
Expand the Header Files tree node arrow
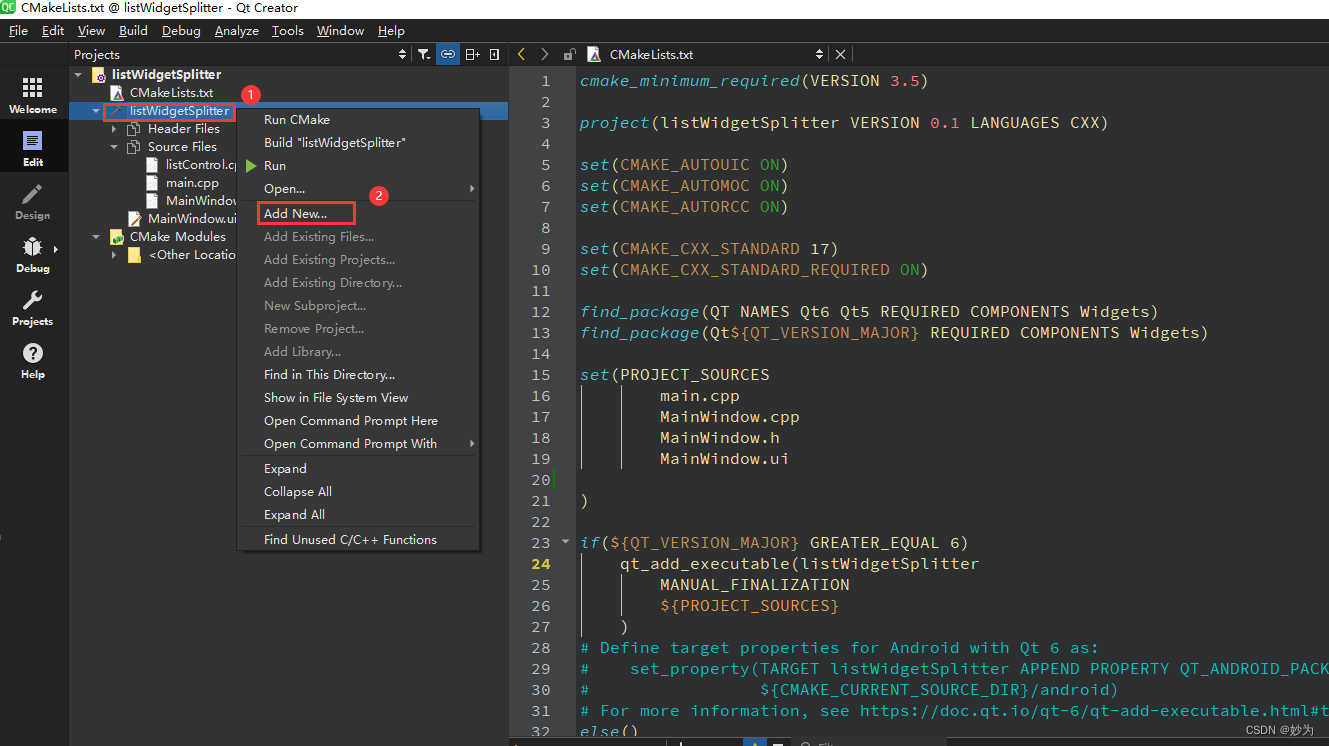tap(114, 129)
